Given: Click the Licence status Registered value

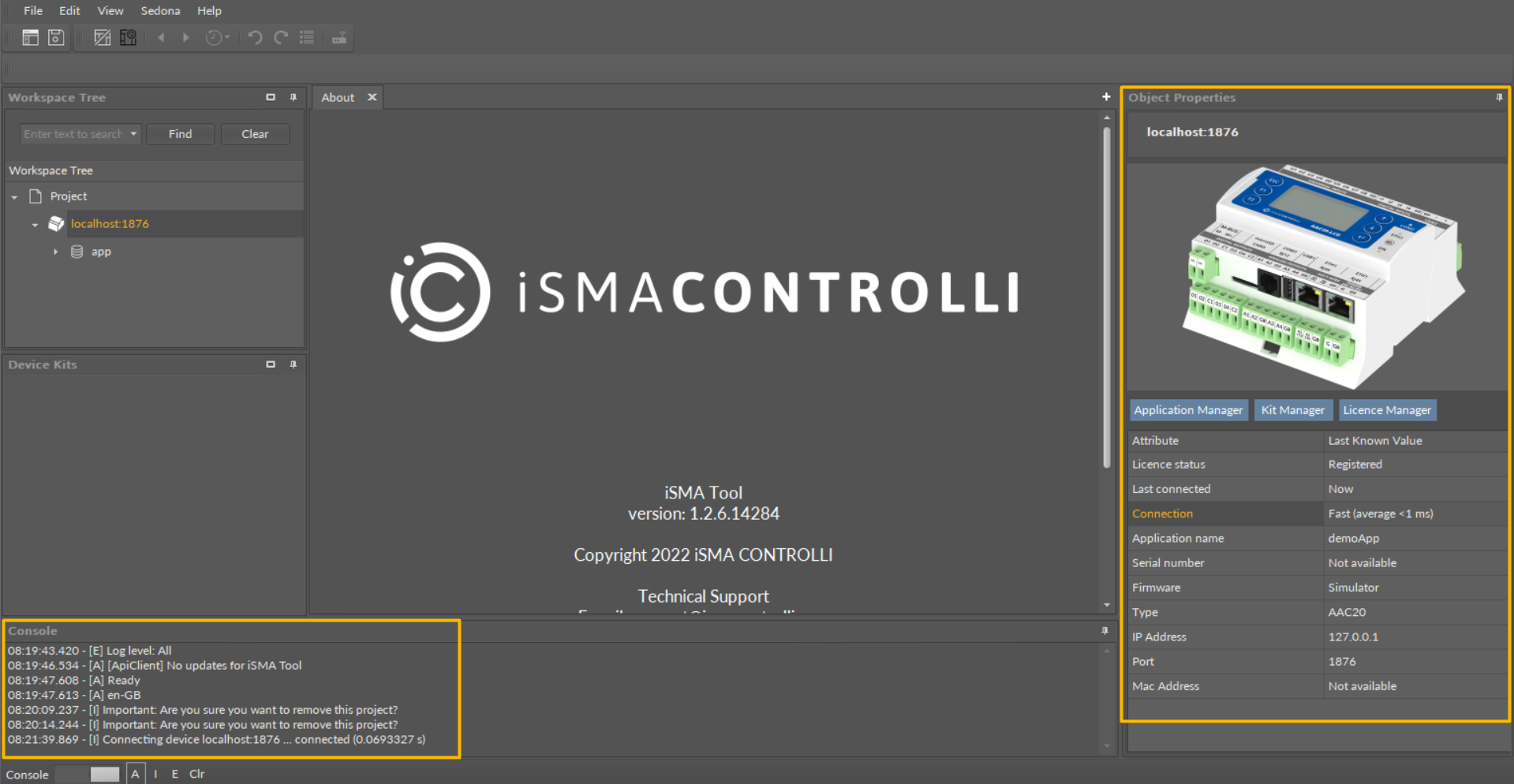Looking at the screenshot, I should (1355, 465).
